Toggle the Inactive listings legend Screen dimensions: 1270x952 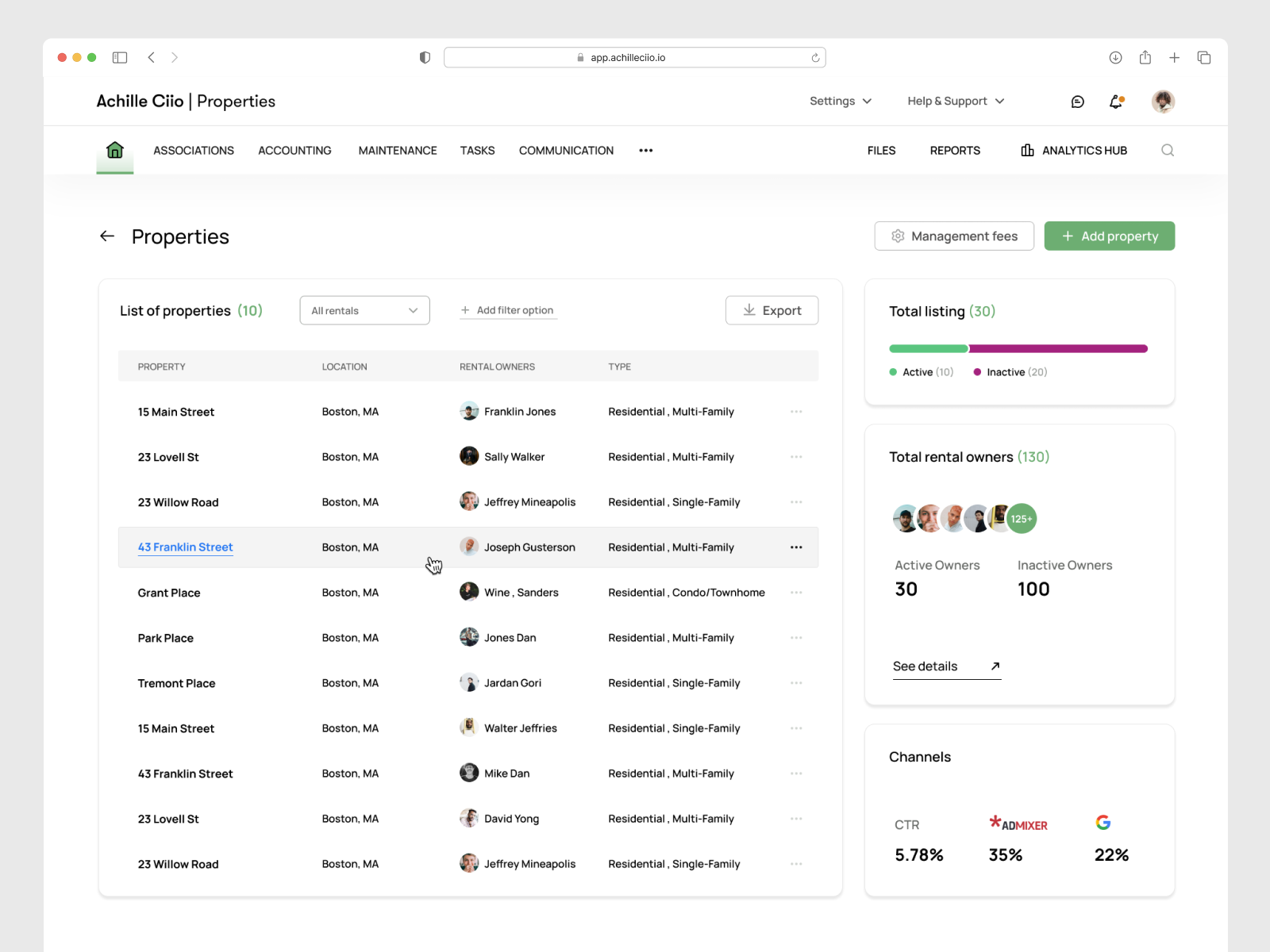(1009, 371)
